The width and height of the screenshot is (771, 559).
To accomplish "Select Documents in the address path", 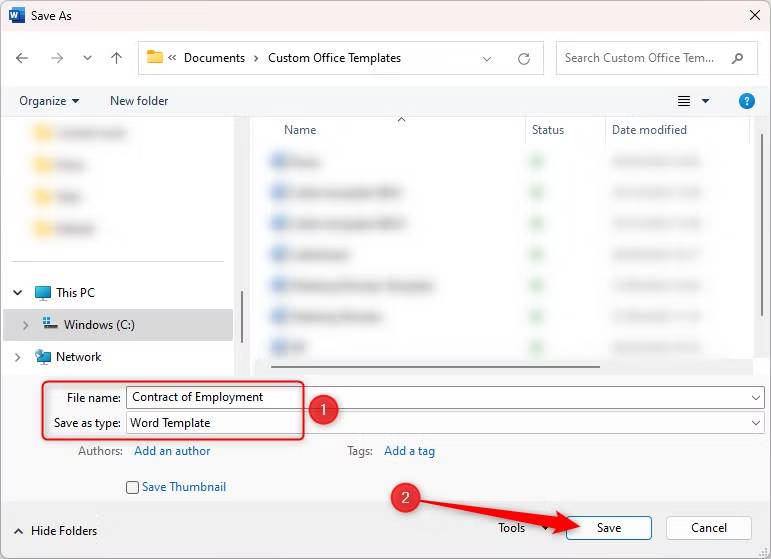I will click(214, 58).
